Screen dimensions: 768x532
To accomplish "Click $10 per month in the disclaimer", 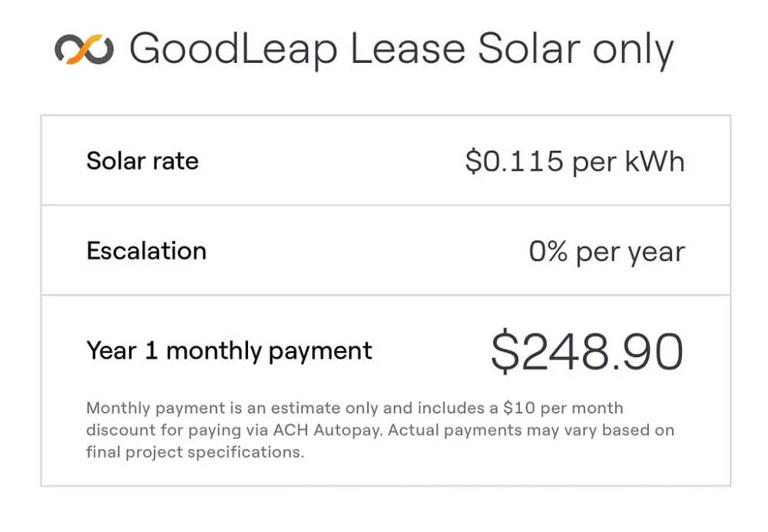I will coord(563,408).
